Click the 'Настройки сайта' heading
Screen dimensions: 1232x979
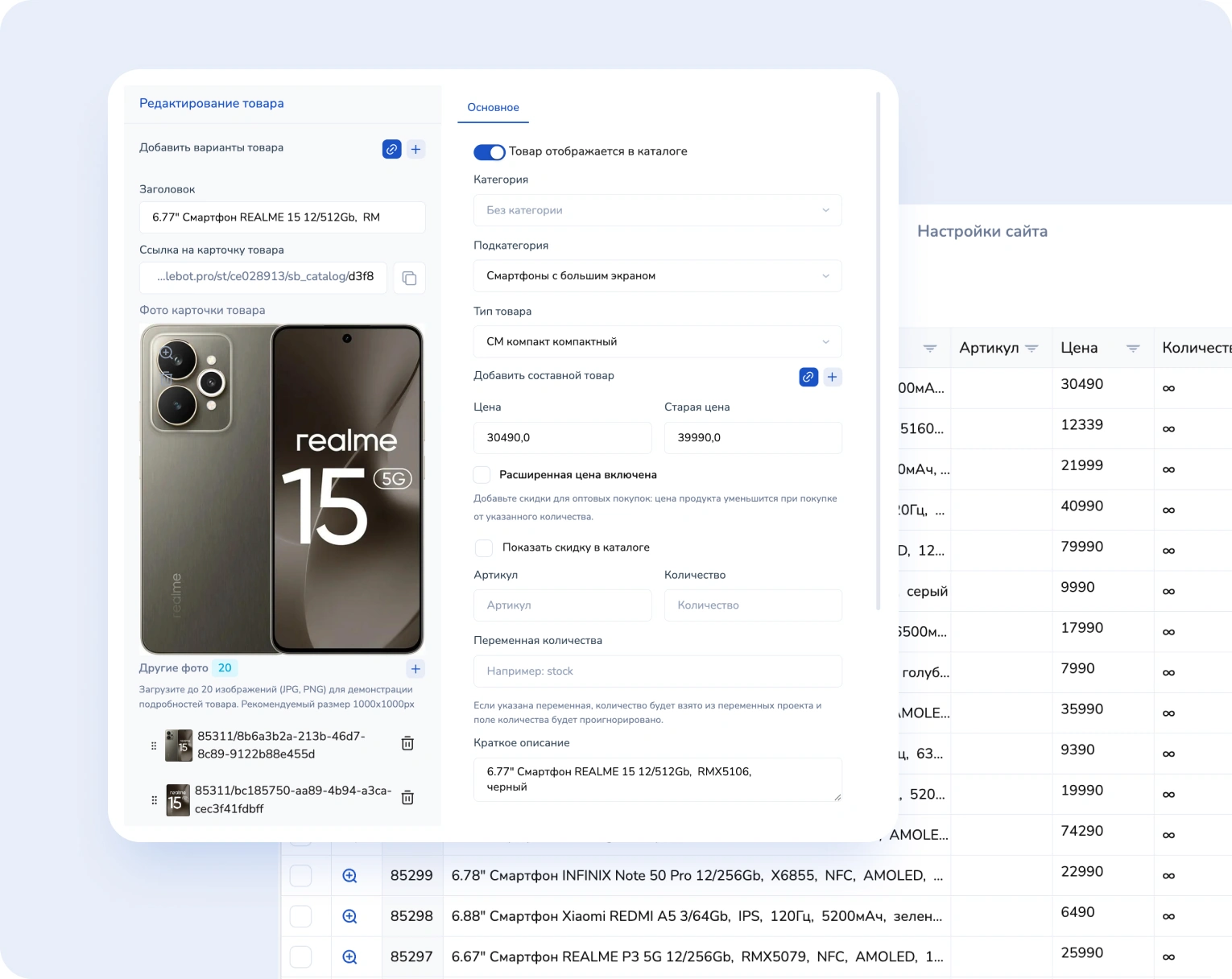coord(982,232)
